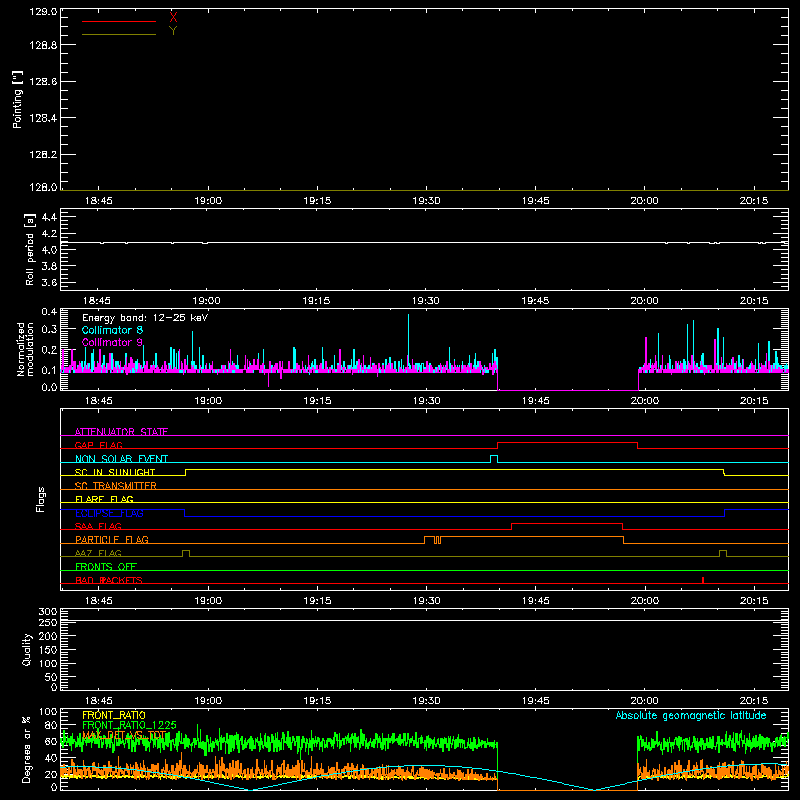Click the 0.4 tick on modulation axis
800x800 pixels.
[x=49, y=312]
